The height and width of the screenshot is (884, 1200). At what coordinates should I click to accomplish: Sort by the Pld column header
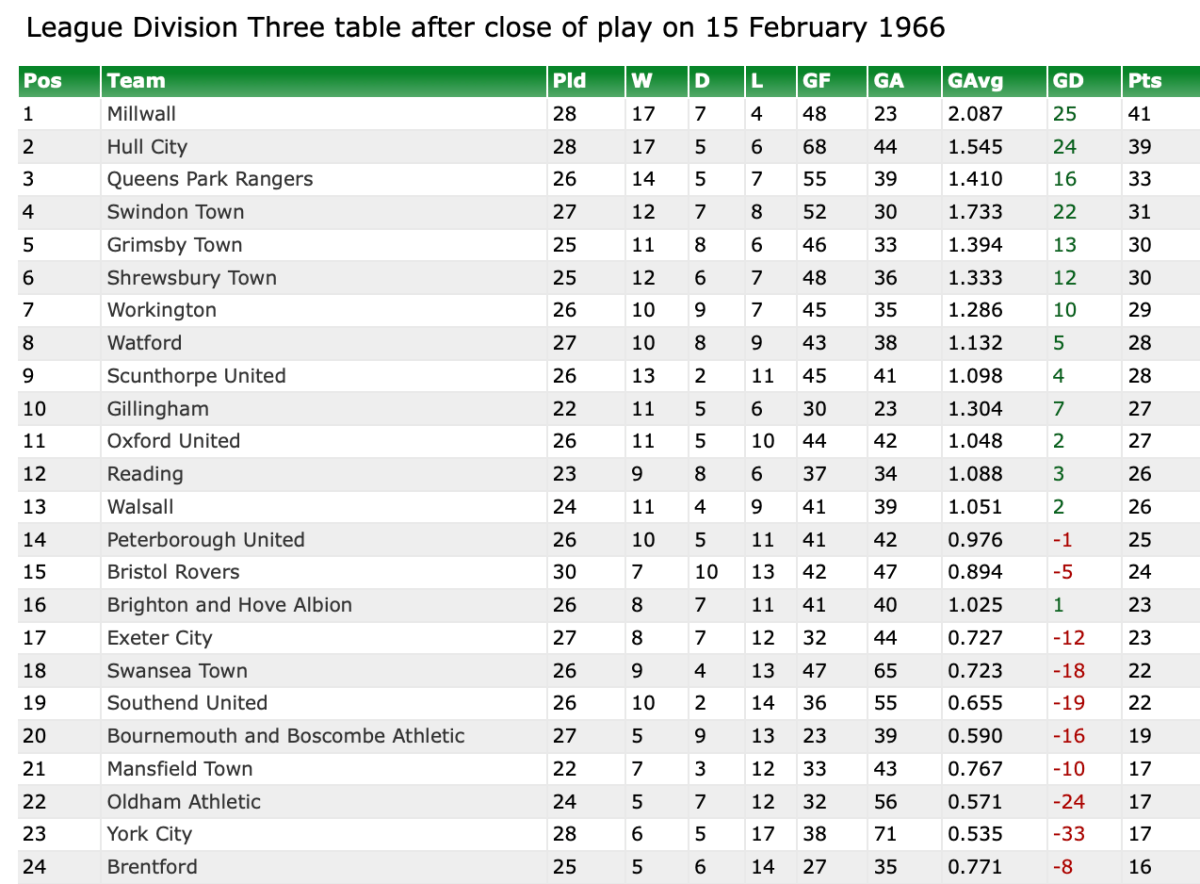(x=569, y=81)
